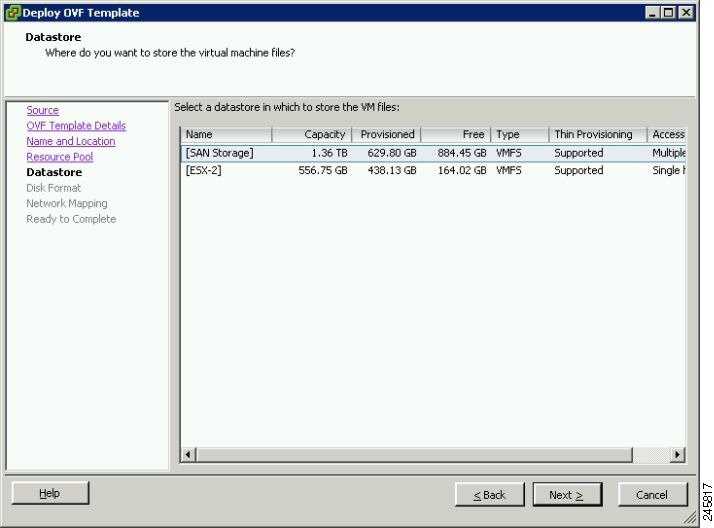Go to the Source step

pos(42,110)
